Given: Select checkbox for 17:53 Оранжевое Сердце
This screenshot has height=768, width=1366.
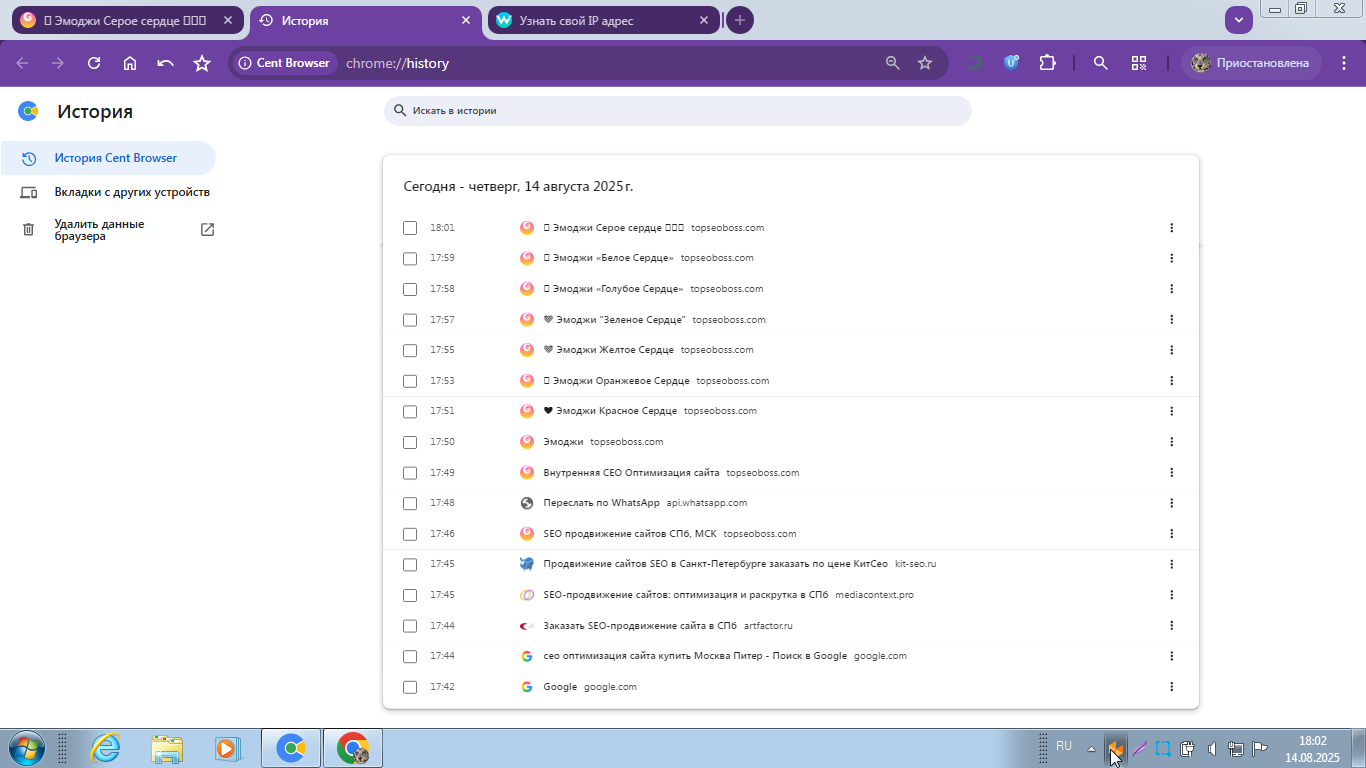Looking at the screenshot, I should tap(410, 381).
